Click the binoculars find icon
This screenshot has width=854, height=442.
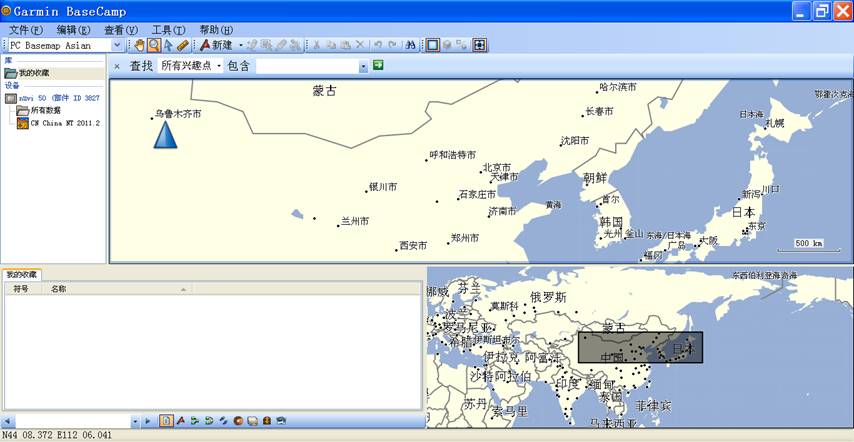[x=410, y=45]
